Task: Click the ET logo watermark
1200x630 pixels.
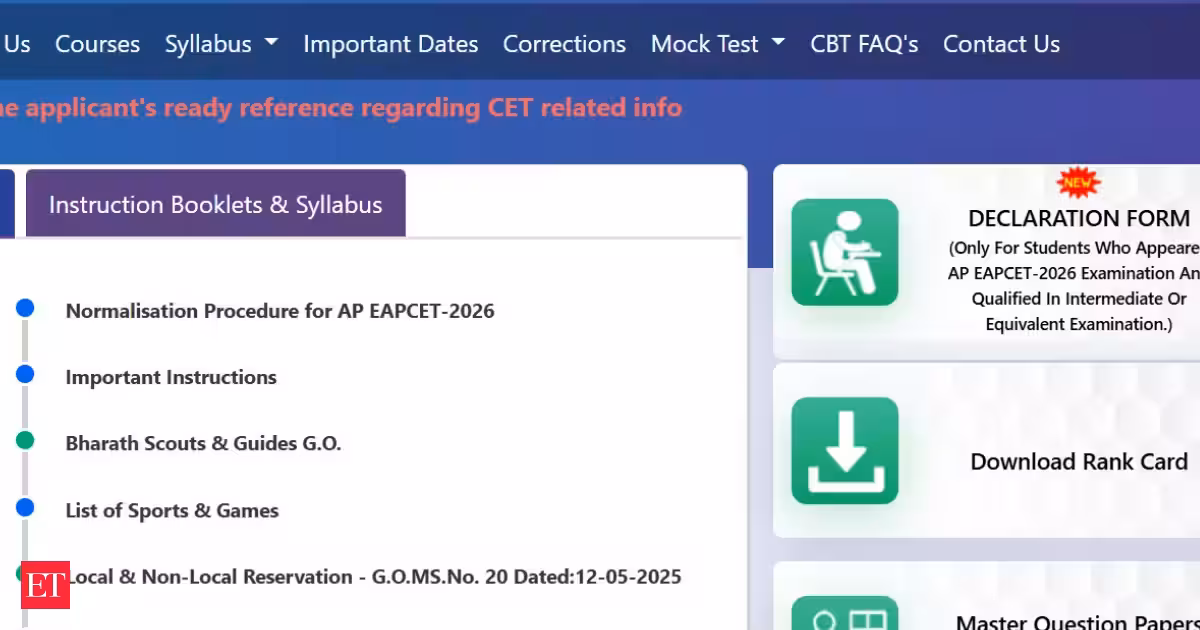Action: [45, 585]
